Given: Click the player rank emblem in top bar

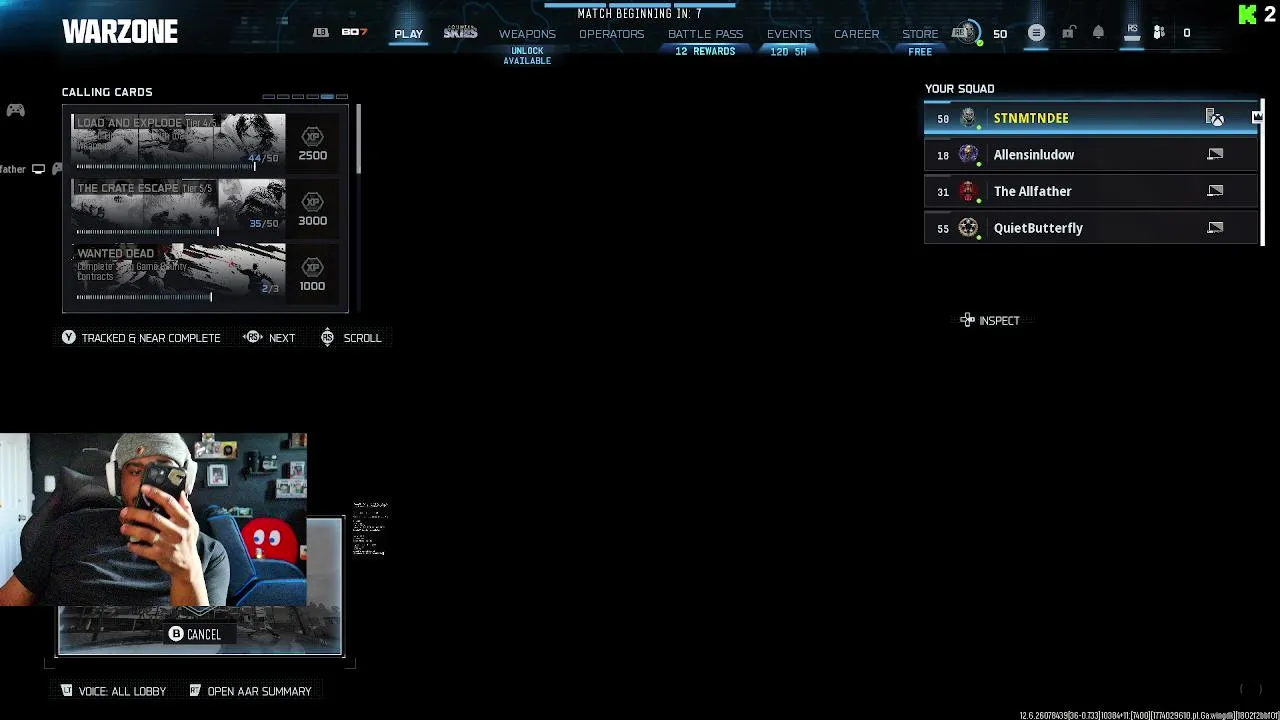Looking at the screenshot, I should [965, 33].
